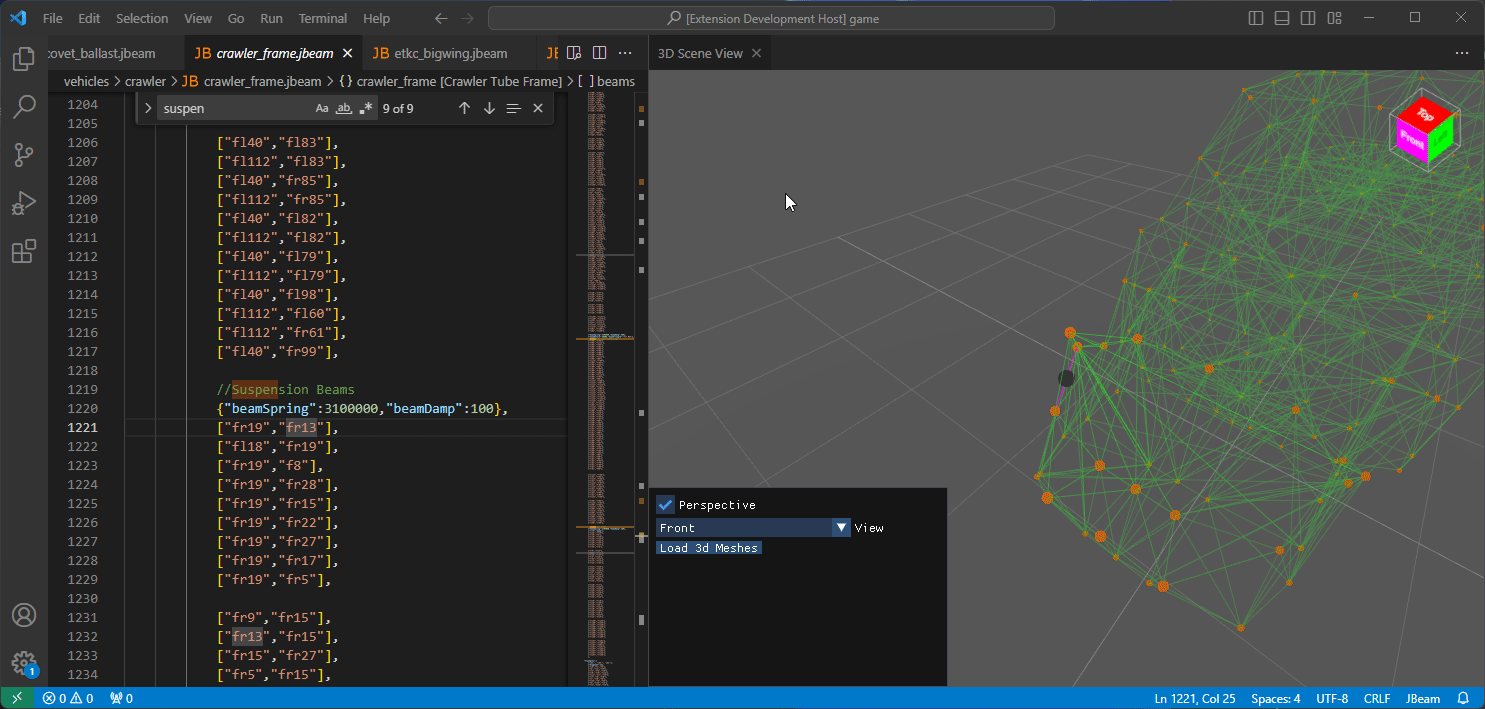Click Ln 1221, Col 25 in status bar
The height and width of the screenshot is (709, 1485).
pyautogui.click(x=1195, y=698)
